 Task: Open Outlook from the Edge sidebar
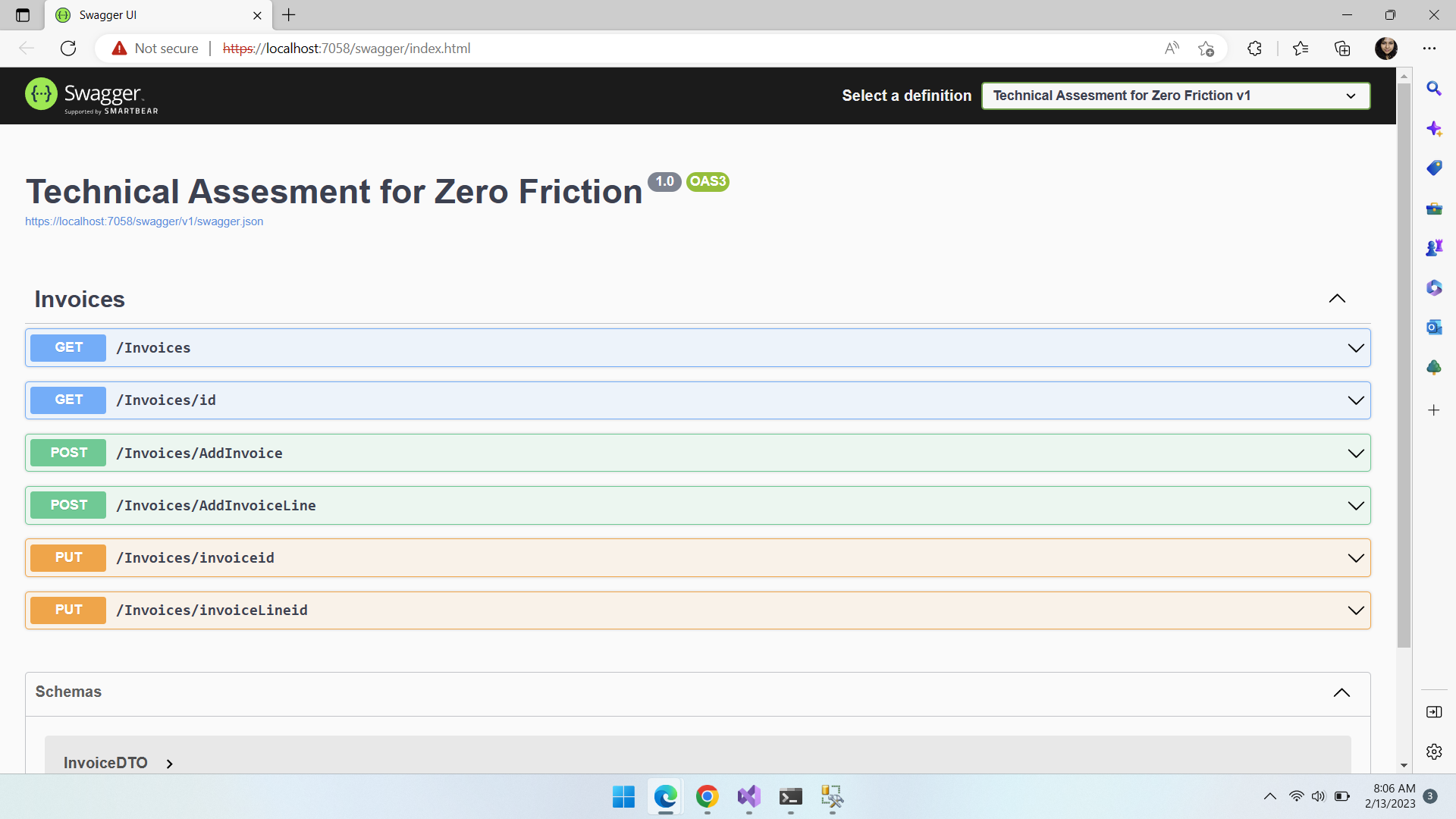[x=1434, y=327]
